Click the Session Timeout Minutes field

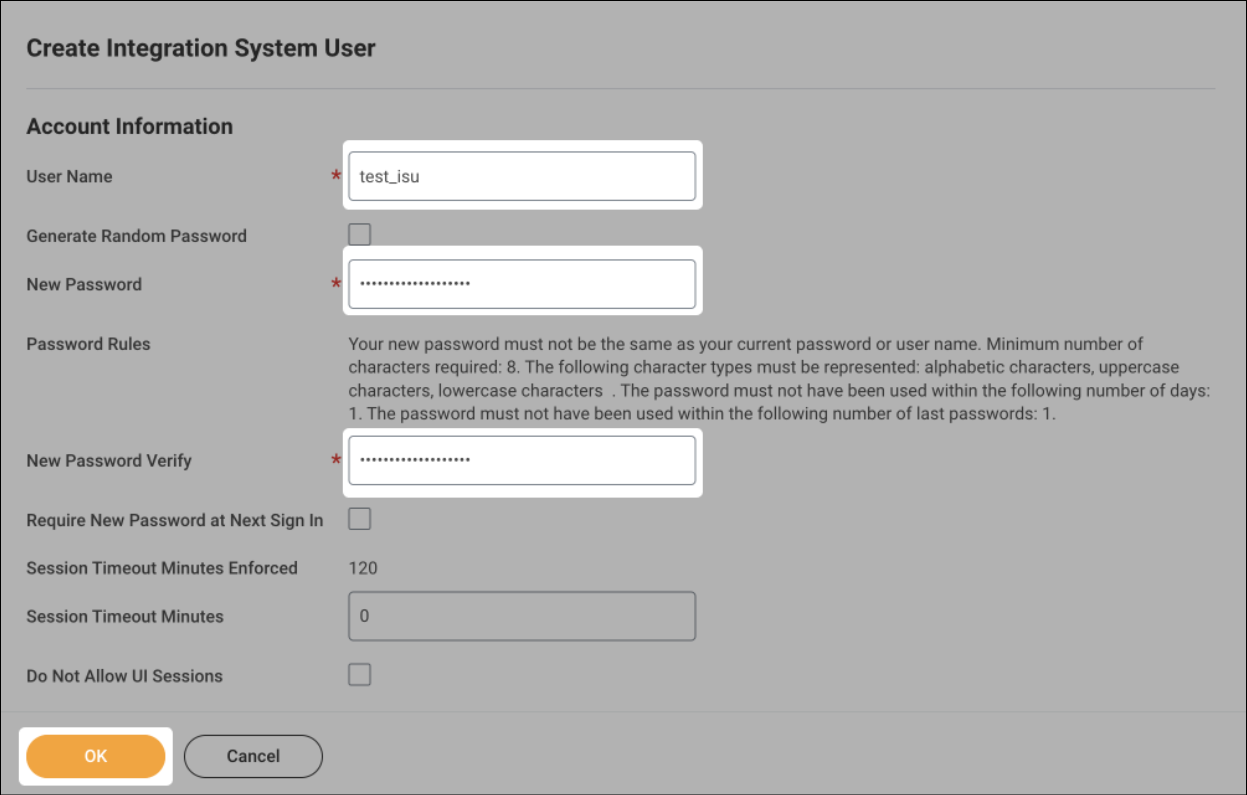(x=521, y=616)
